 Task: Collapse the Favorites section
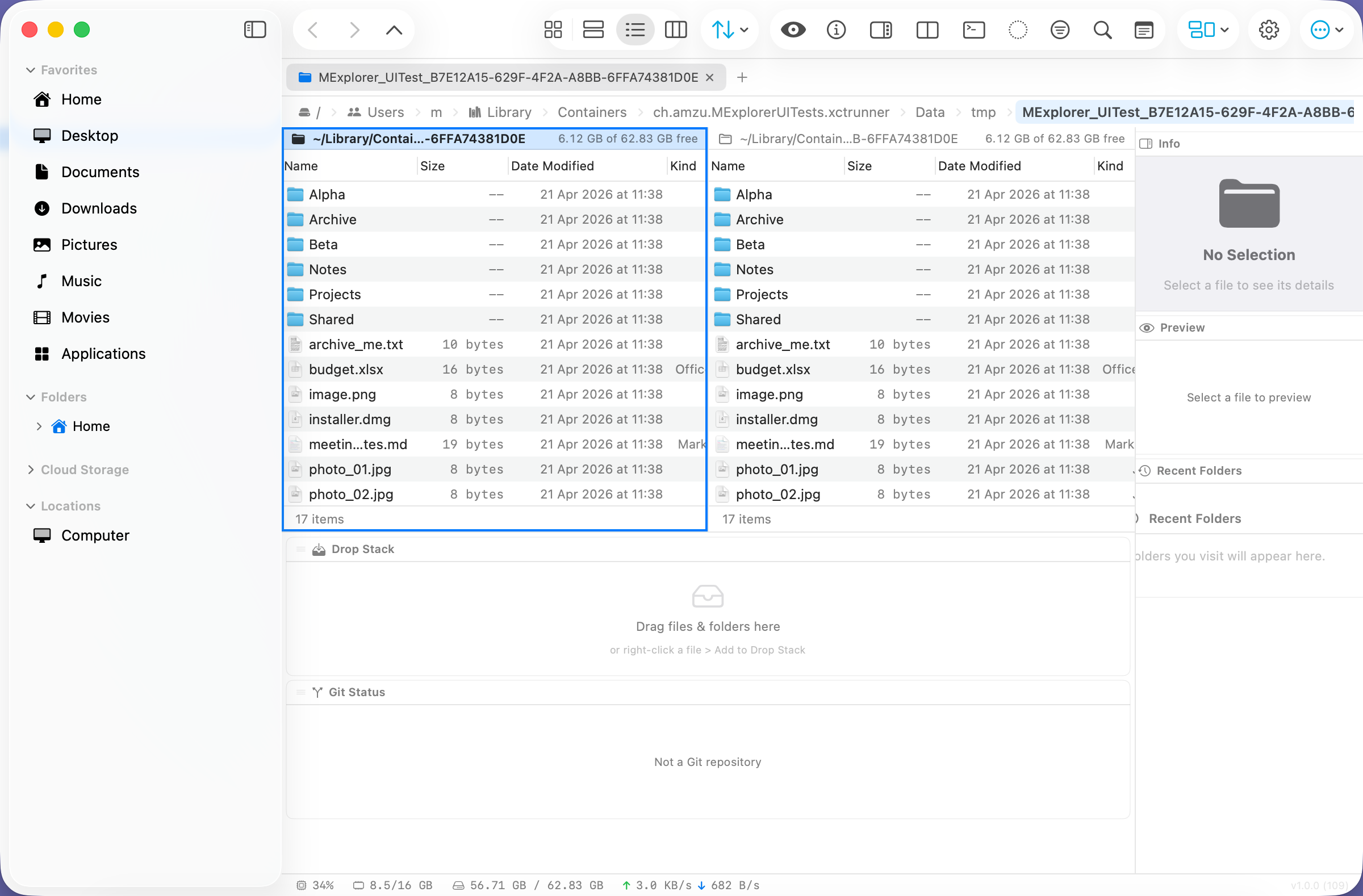(31, 70)
